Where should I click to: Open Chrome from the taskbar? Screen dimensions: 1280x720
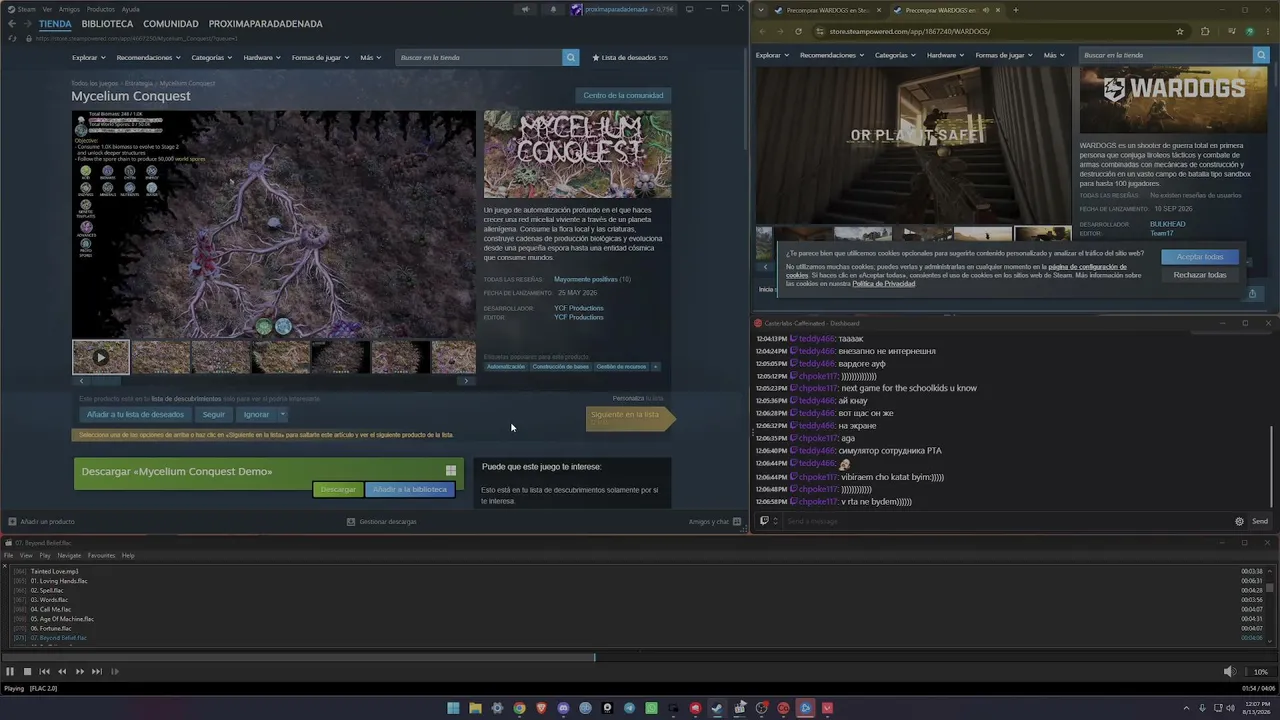tap(519, 708)
